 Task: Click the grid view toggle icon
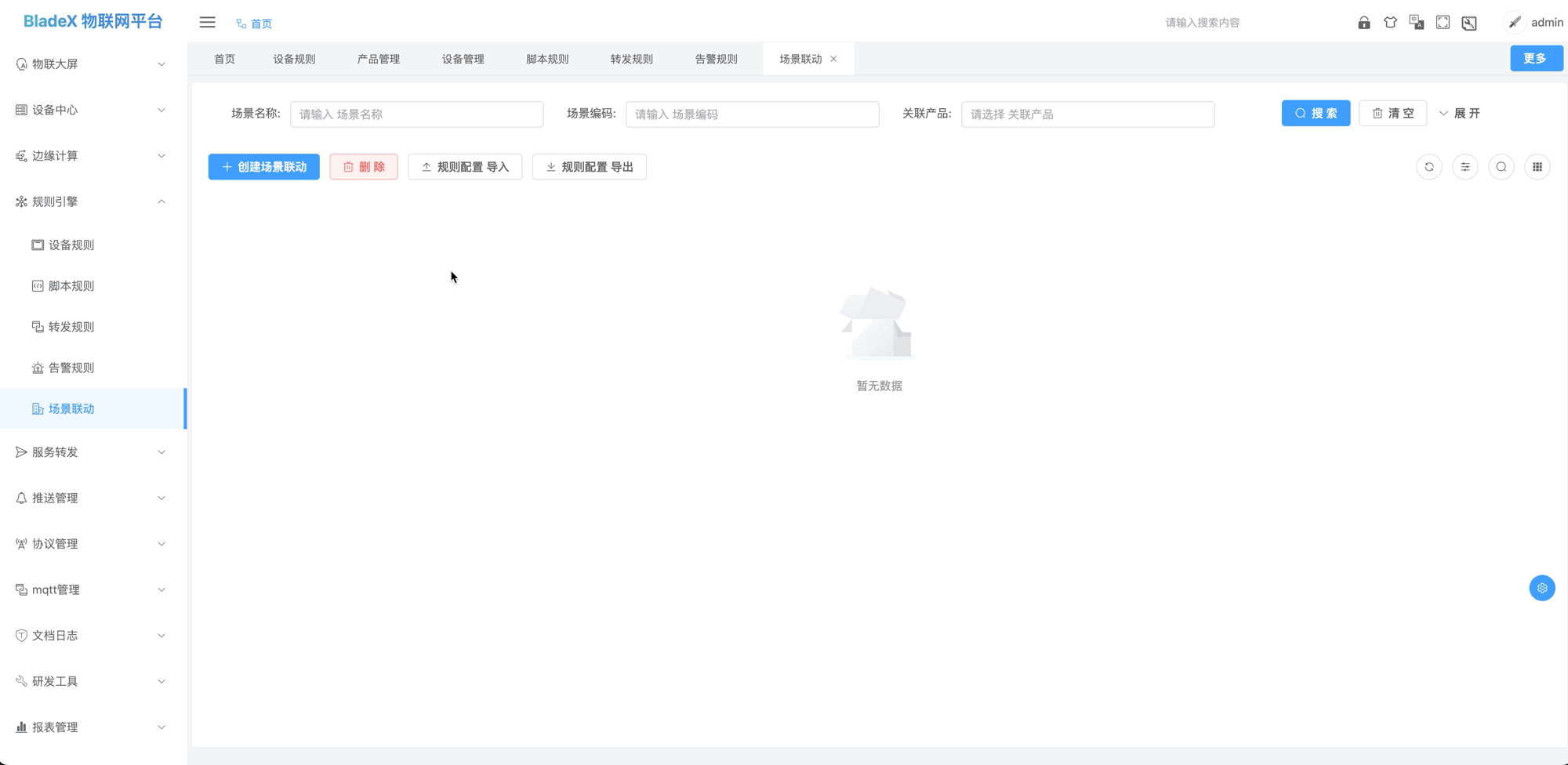pos(1537,167)
